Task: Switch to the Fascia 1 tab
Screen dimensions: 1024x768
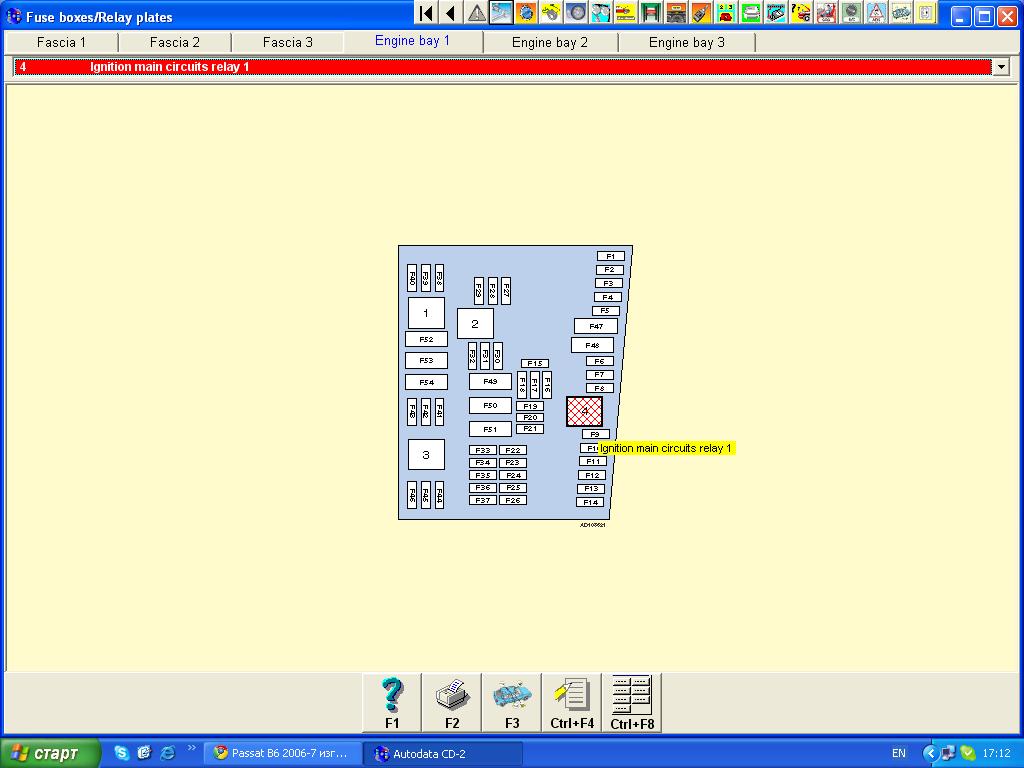Action: (x=61, y=42)
